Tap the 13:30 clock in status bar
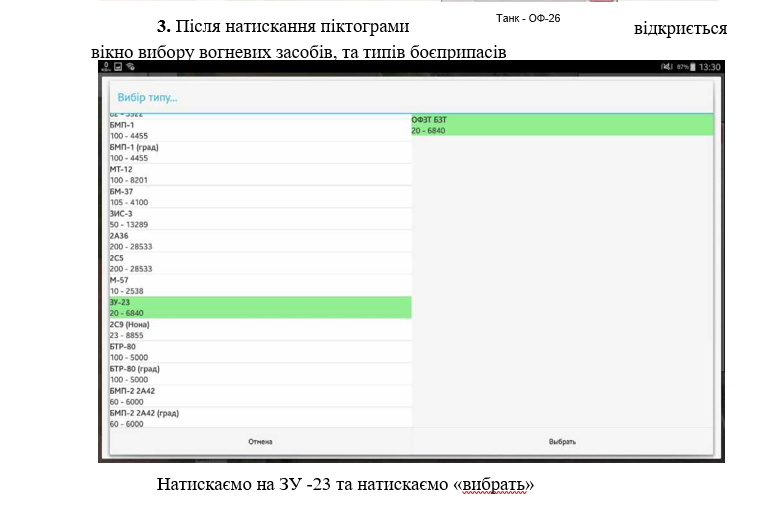757x514 pixels. pyautogui.click(x=710, y=67)
